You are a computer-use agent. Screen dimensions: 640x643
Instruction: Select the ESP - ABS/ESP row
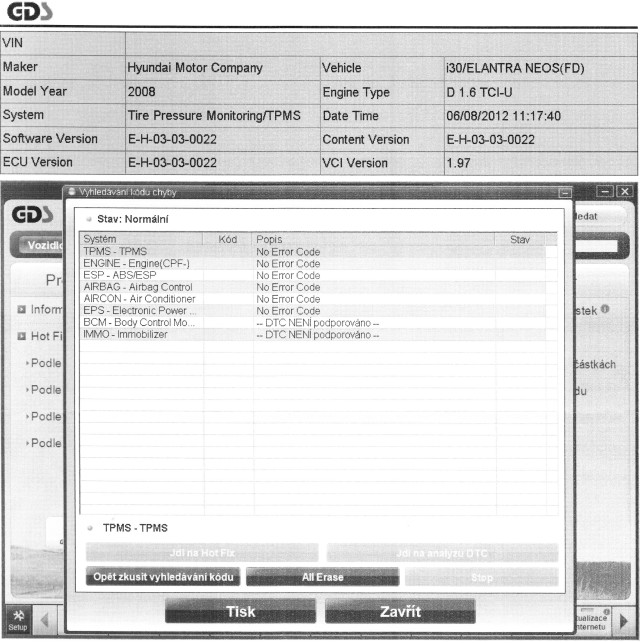pos(312,275)
